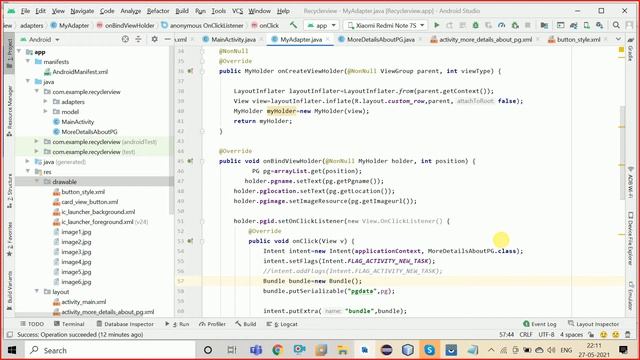Open the Database Inspector tool window
The width and height of the screenshot is (640, 360).
click(x=125, y=324)
